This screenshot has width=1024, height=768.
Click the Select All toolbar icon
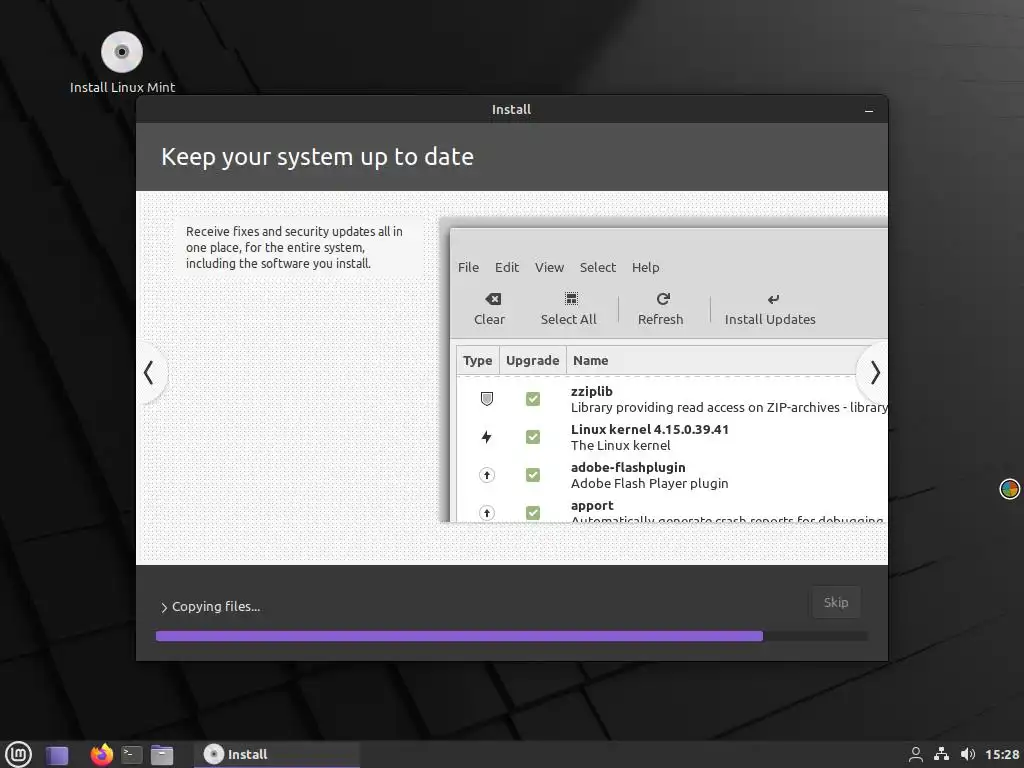tap(571, 299)
